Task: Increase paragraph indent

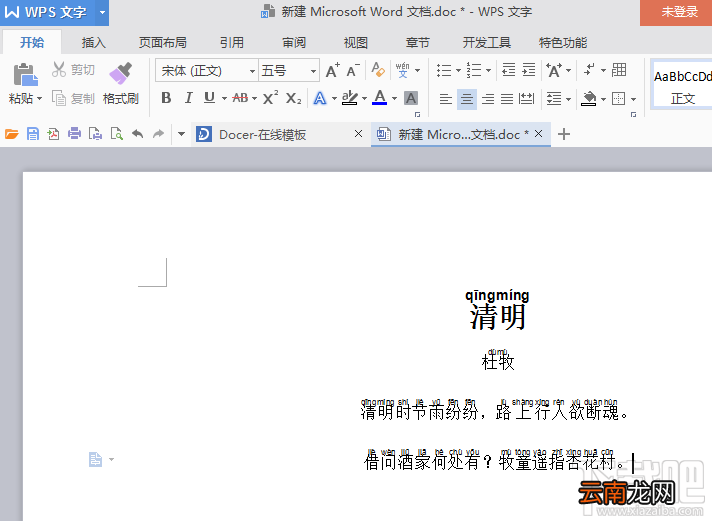Action: 529,70
